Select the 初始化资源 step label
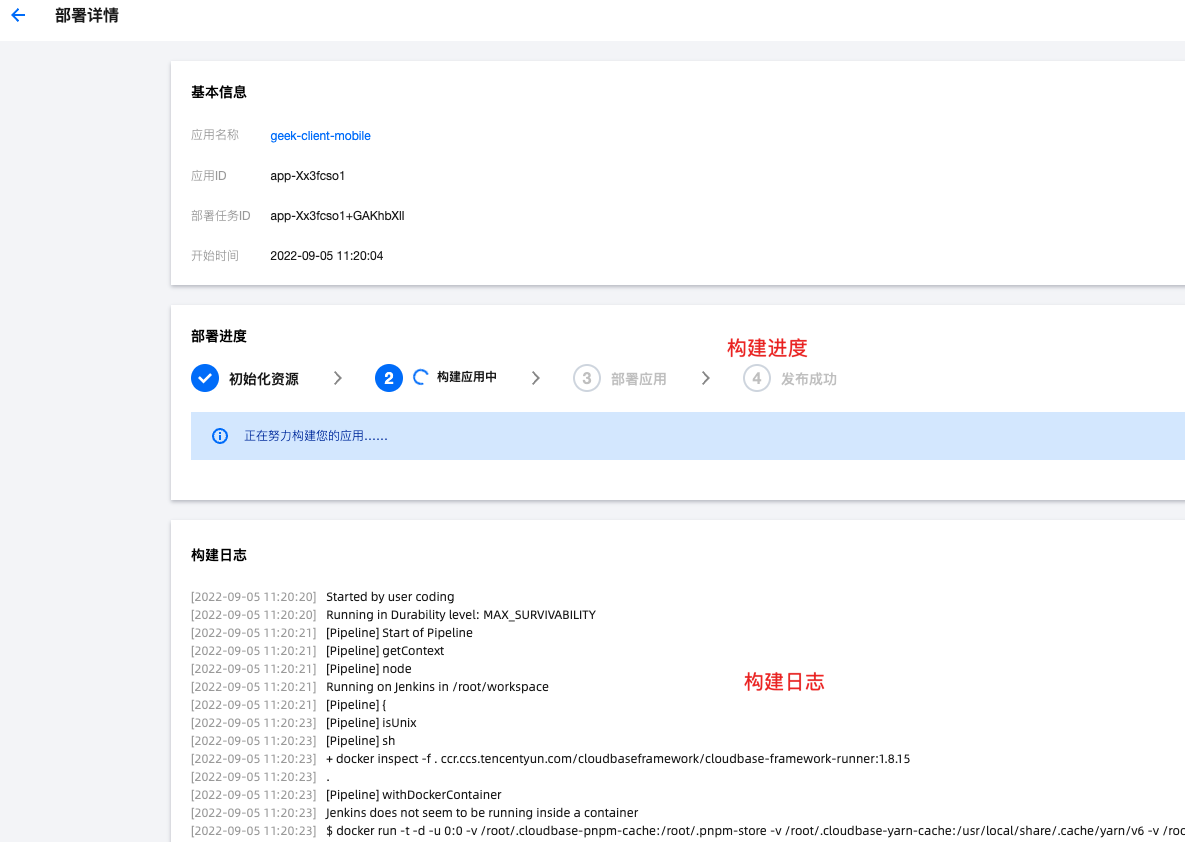1185x842 pixels. [263, 379]
